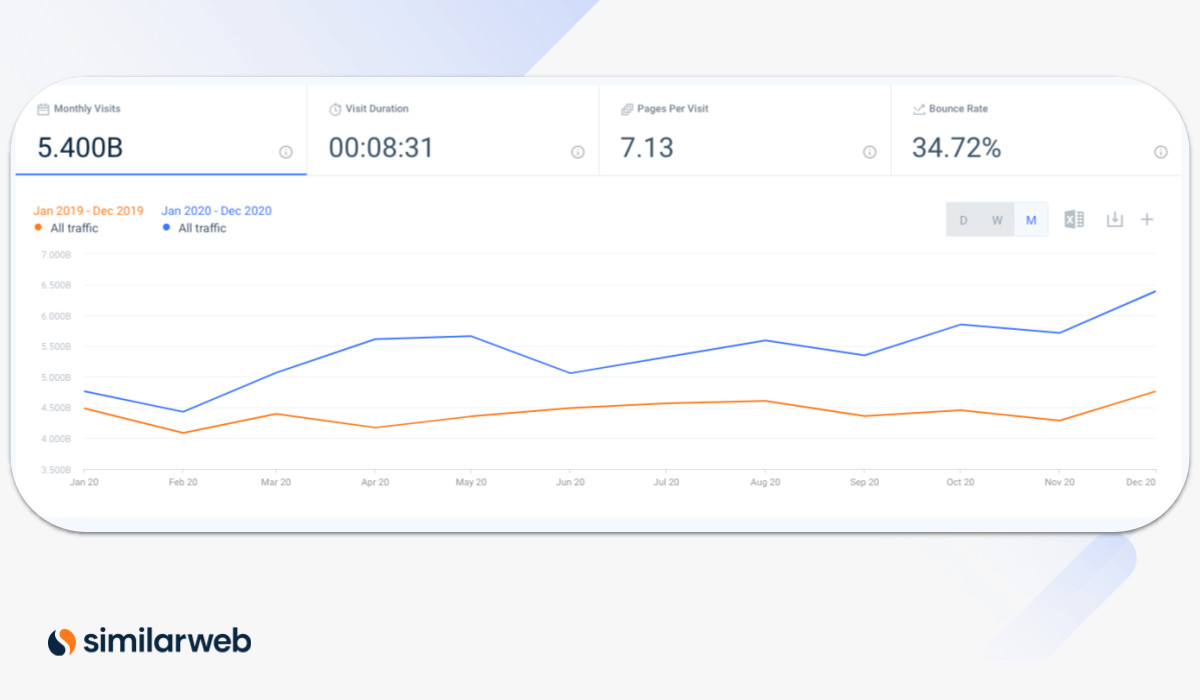Open the Jan 2019 - Dec 2019 date selector
Screen dimensions: 1200x700
(88, 211)
